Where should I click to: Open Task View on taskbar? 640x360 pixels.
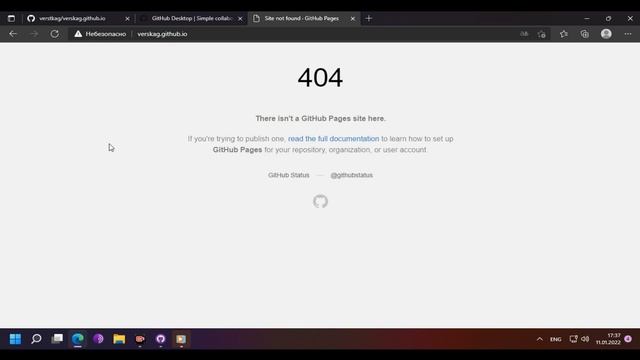[x=57, y=339]
